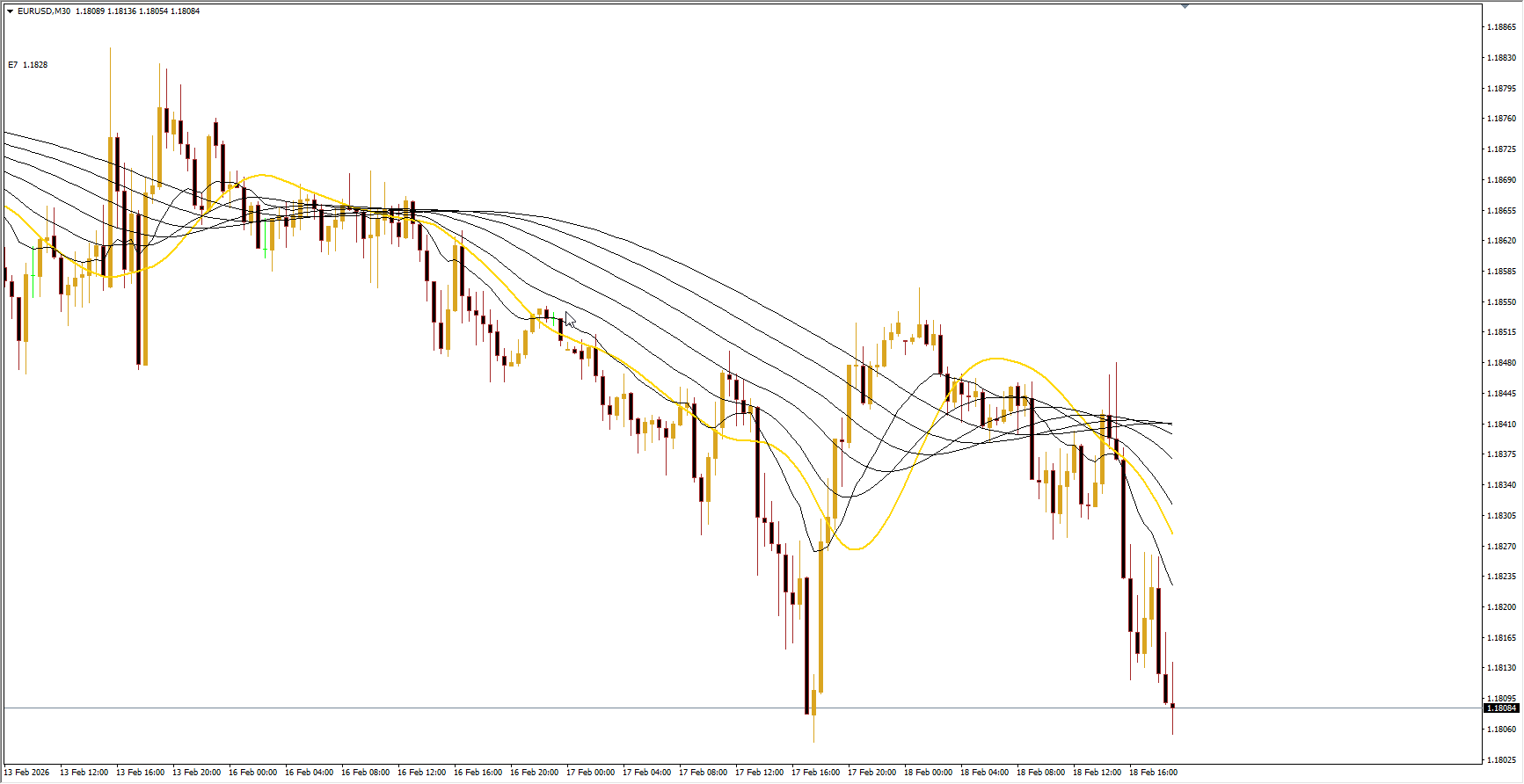1524x784 pixels.
Task: Click the 18 Feb 00:00 time label
Action: [x=928, y=773]
